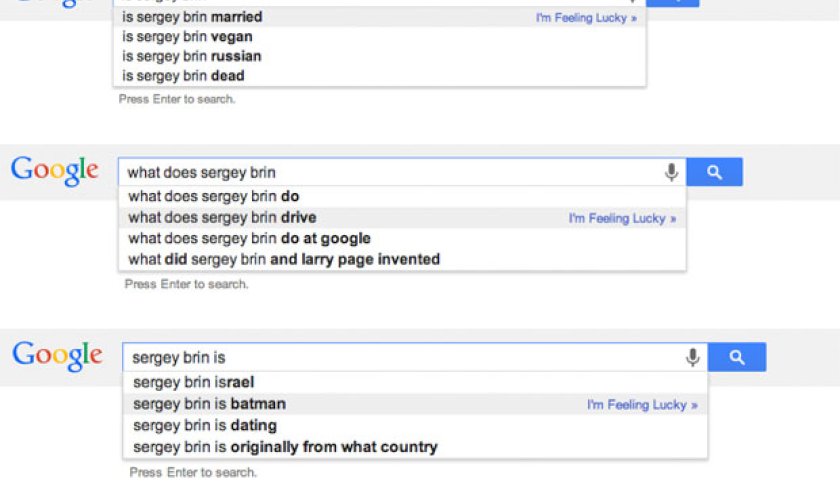Click the middle Google logo

[55, 171]
